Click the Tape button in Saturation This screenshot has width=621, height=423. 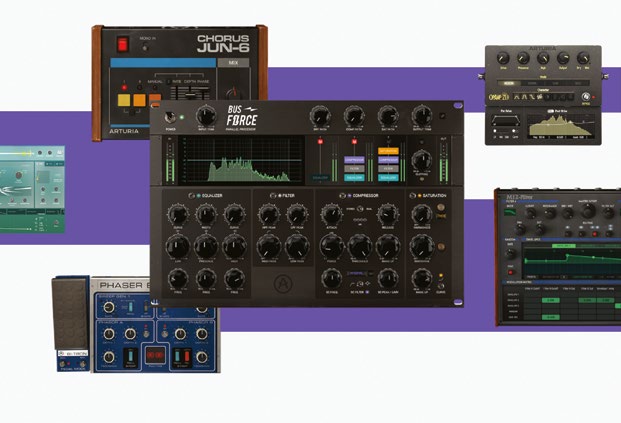[x=441, y=208]
